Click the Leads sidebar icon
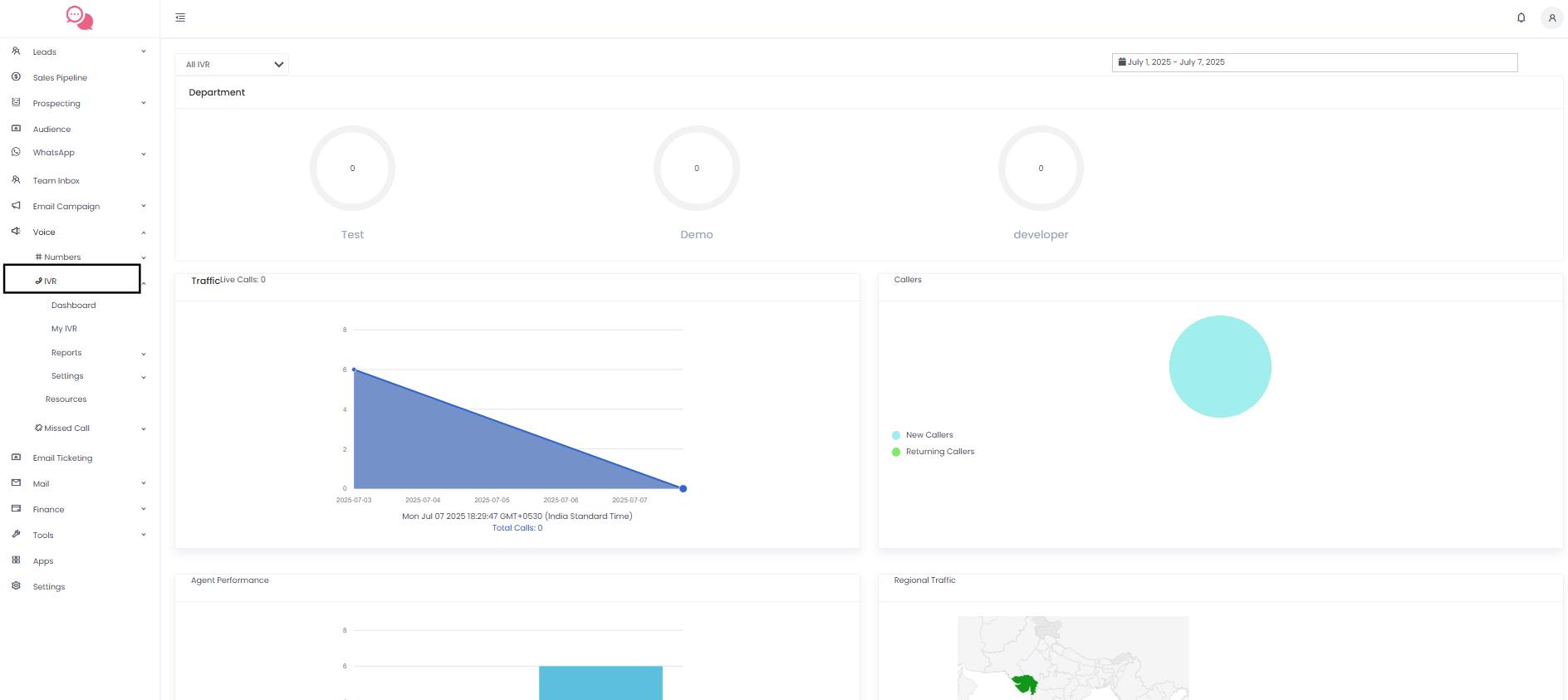Image resolution: width=1568 pixels, height=700 pixels. point(16,51)
